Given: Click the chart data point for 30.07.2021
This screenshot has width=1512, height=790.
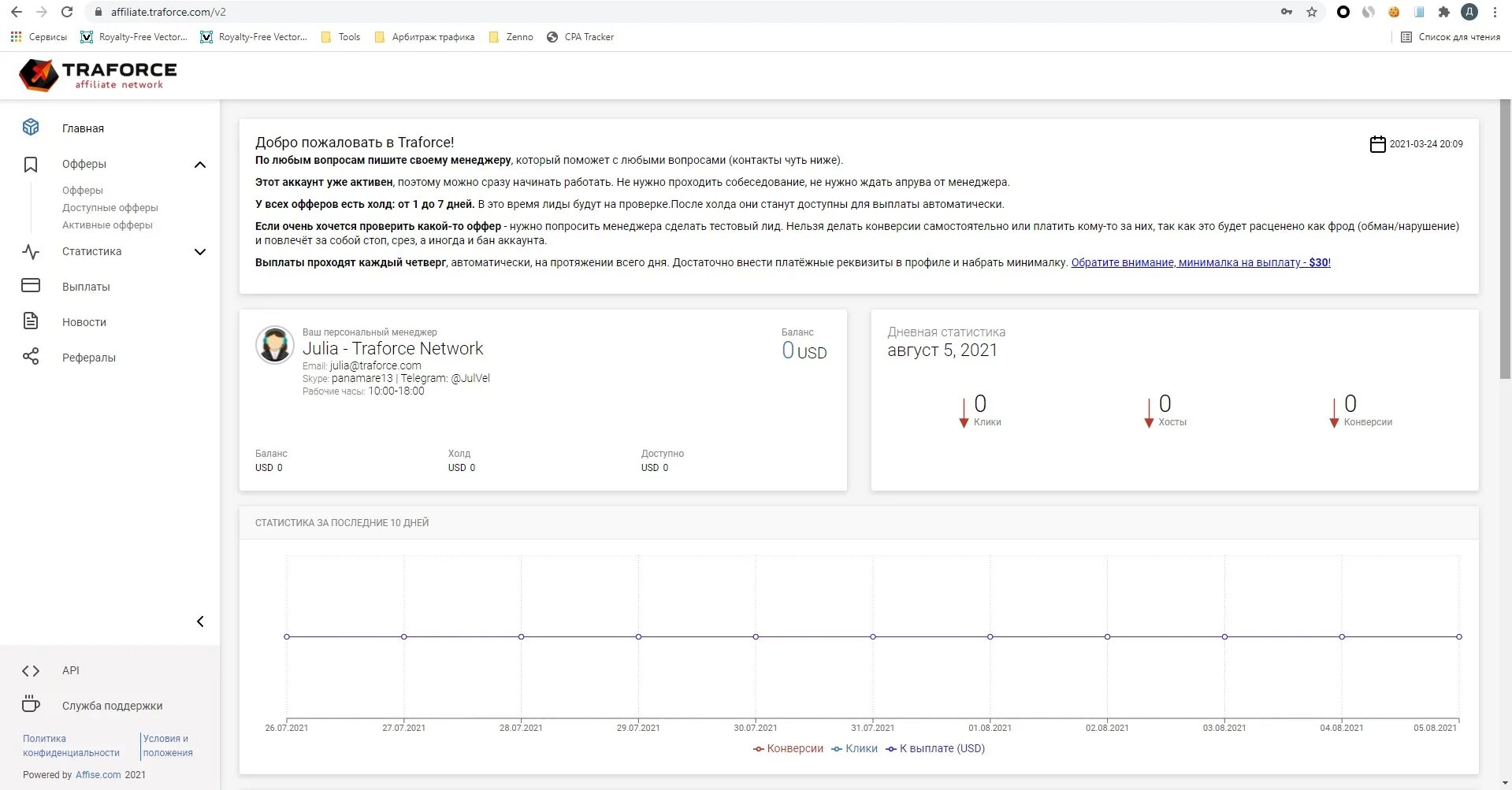Looking at the screenshot, I should [756, 636].
